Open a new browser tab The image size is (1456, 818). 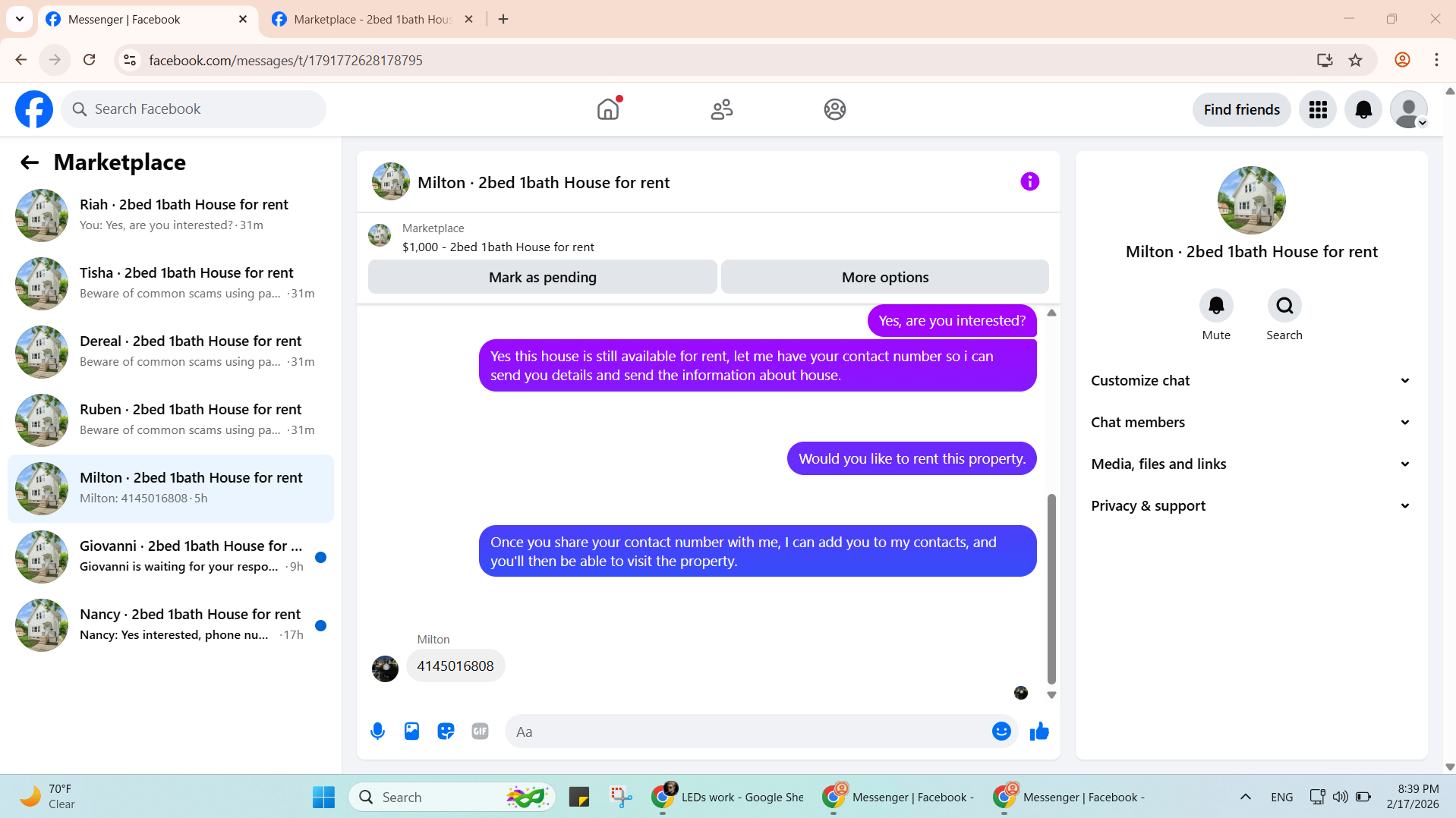[x=503, y=19]
